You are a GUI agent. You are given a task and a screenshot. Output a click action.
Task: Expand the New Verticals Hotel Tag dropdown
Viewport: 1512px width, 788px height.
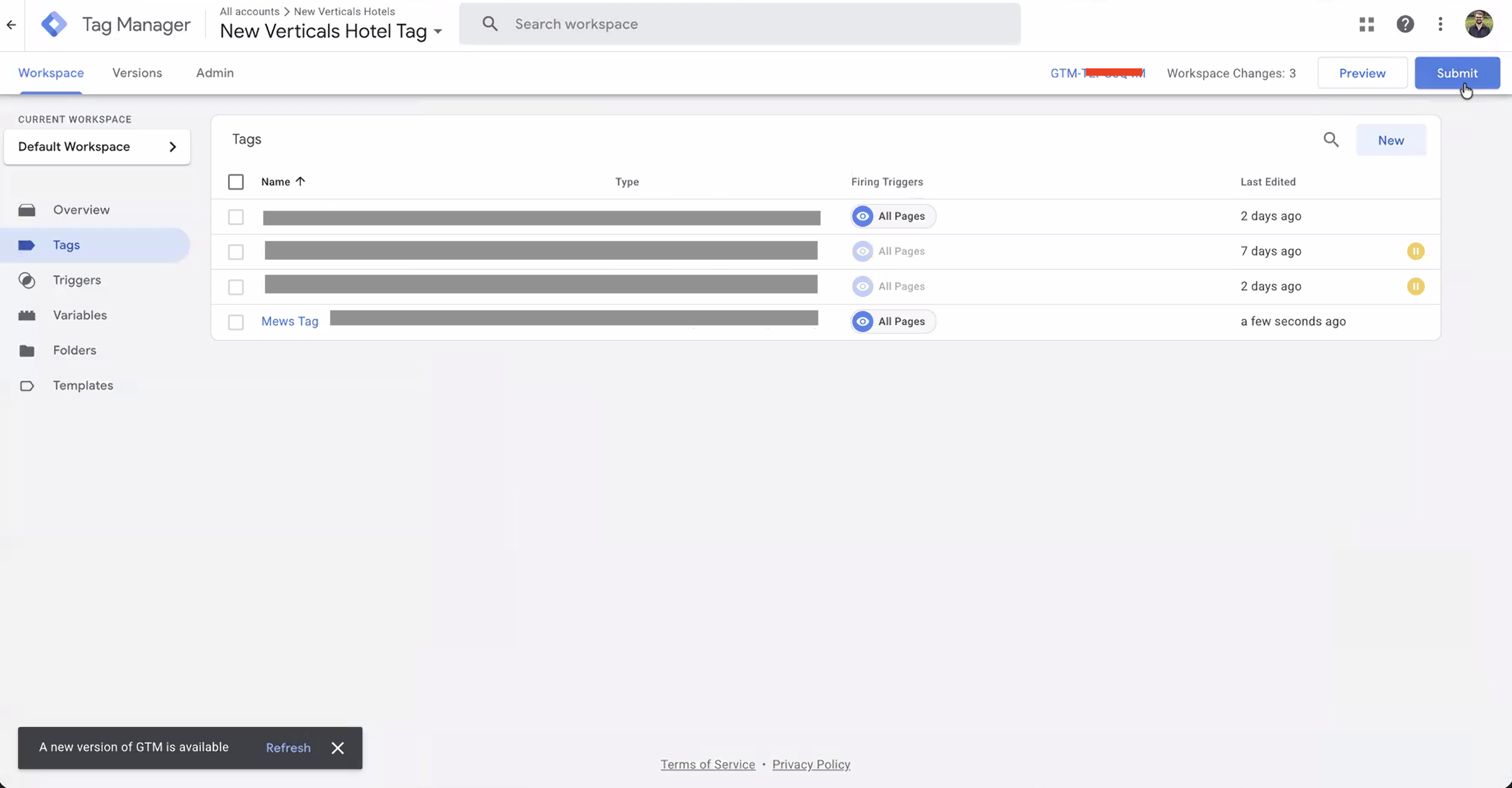(438, 31)
